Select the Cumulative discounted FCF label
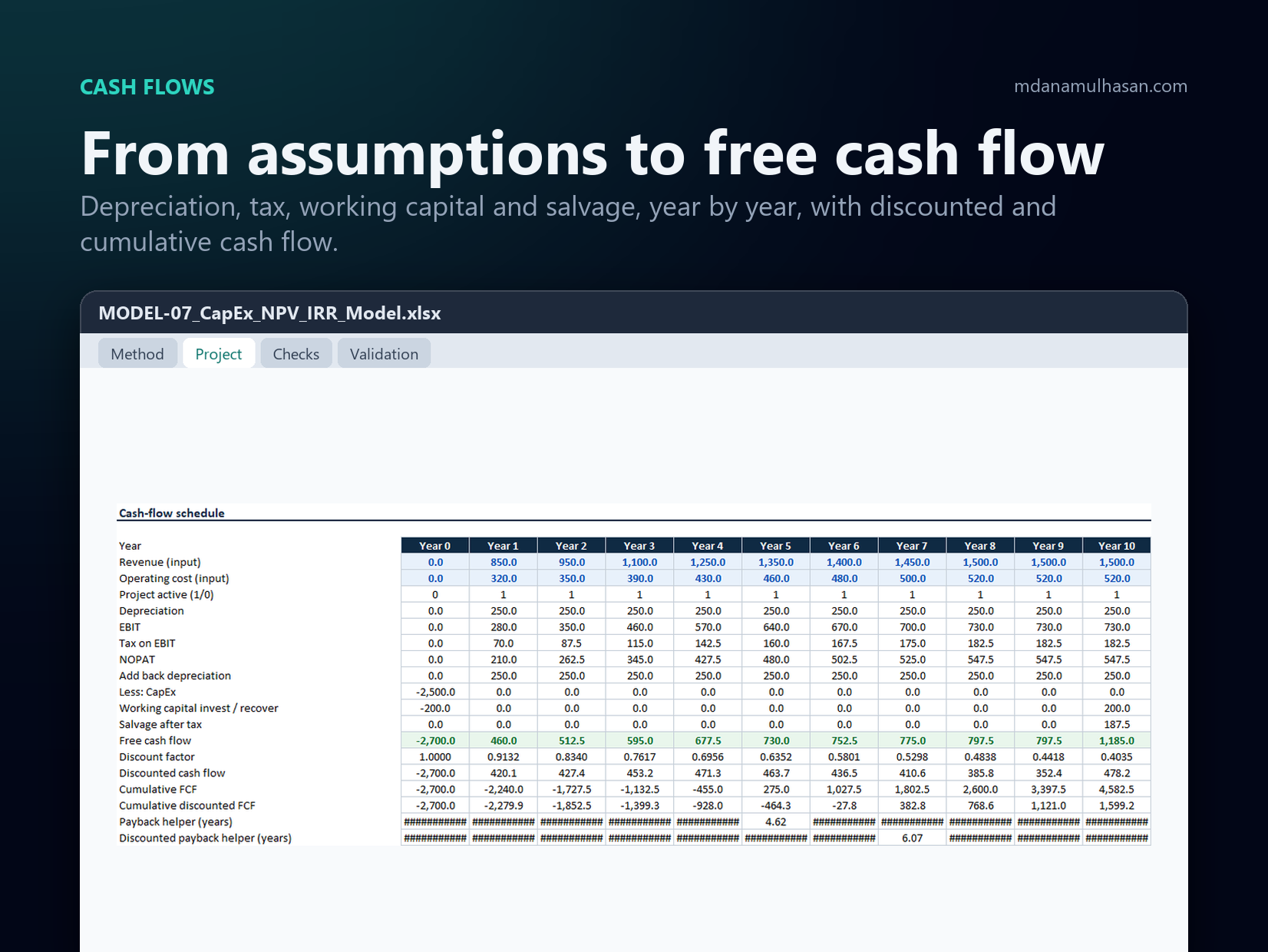Screen dimensions: 1268x952 coord(187,805)
